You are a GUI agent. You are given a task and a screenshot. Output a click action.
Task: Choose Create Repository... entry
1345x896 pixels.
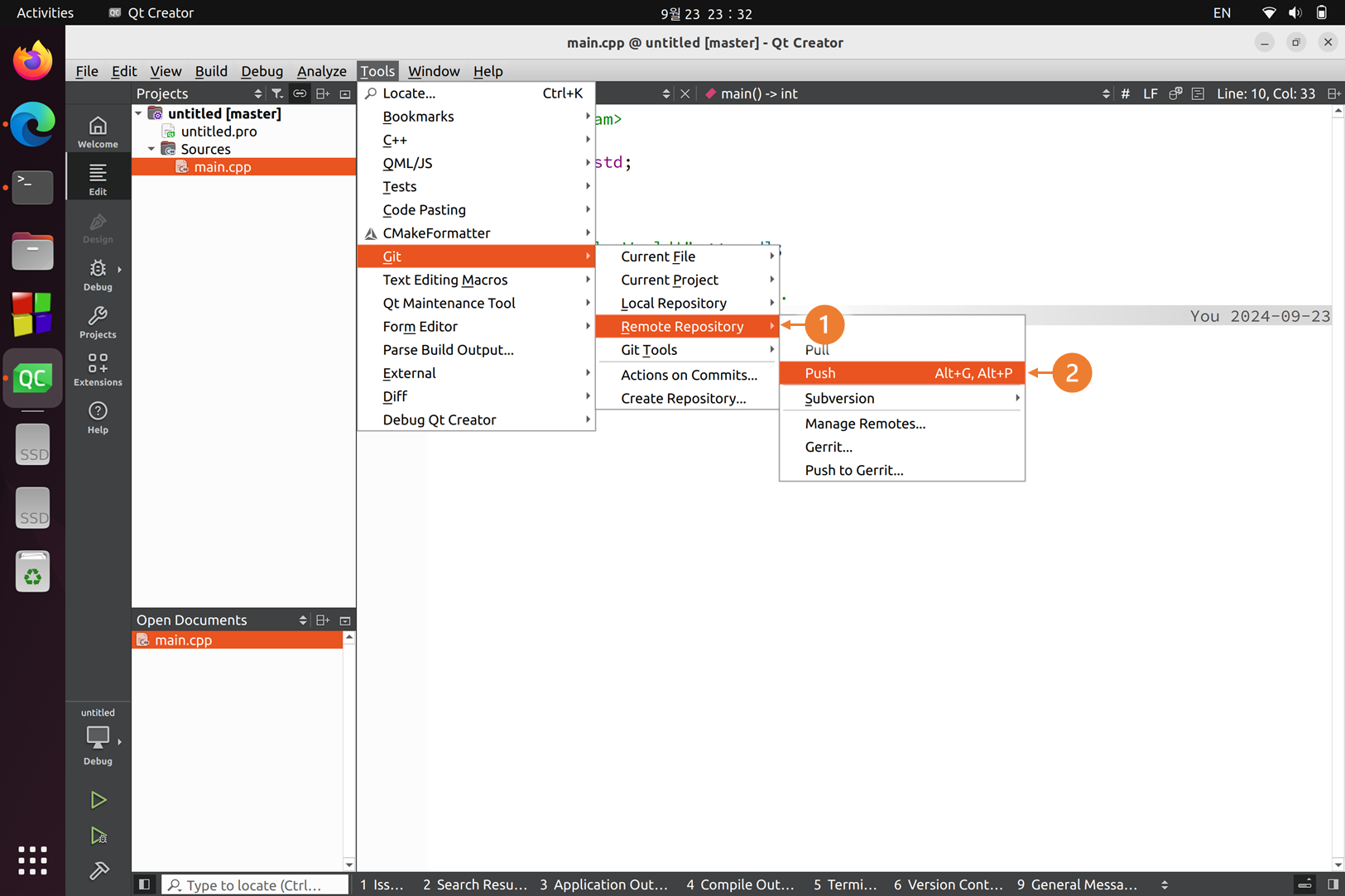(688, 398)
